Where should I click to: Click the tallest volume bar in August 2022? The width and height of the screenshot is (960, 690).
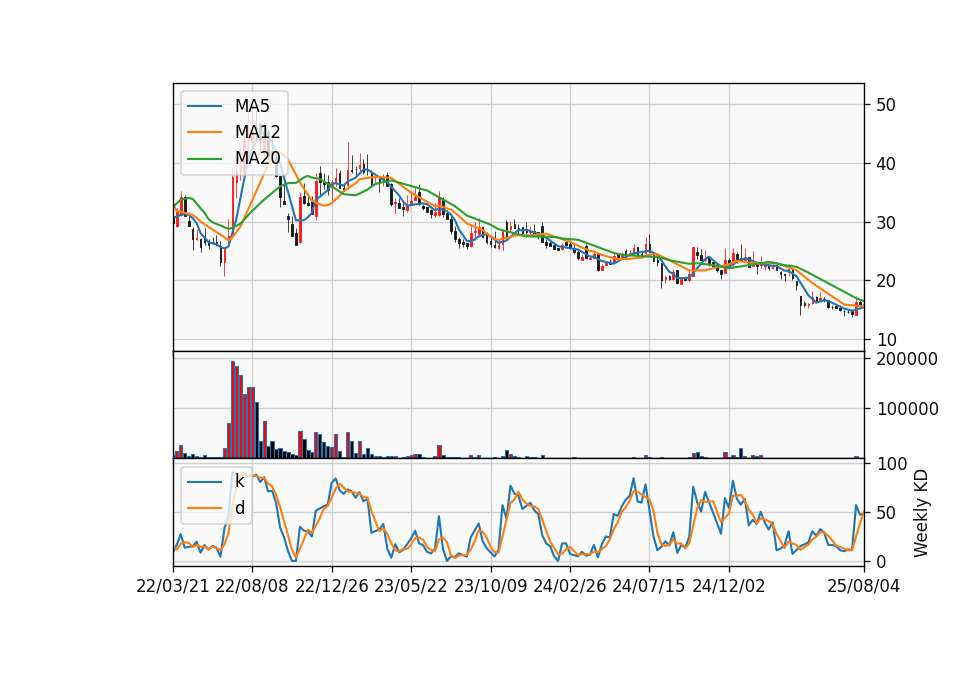pos(233,410)
